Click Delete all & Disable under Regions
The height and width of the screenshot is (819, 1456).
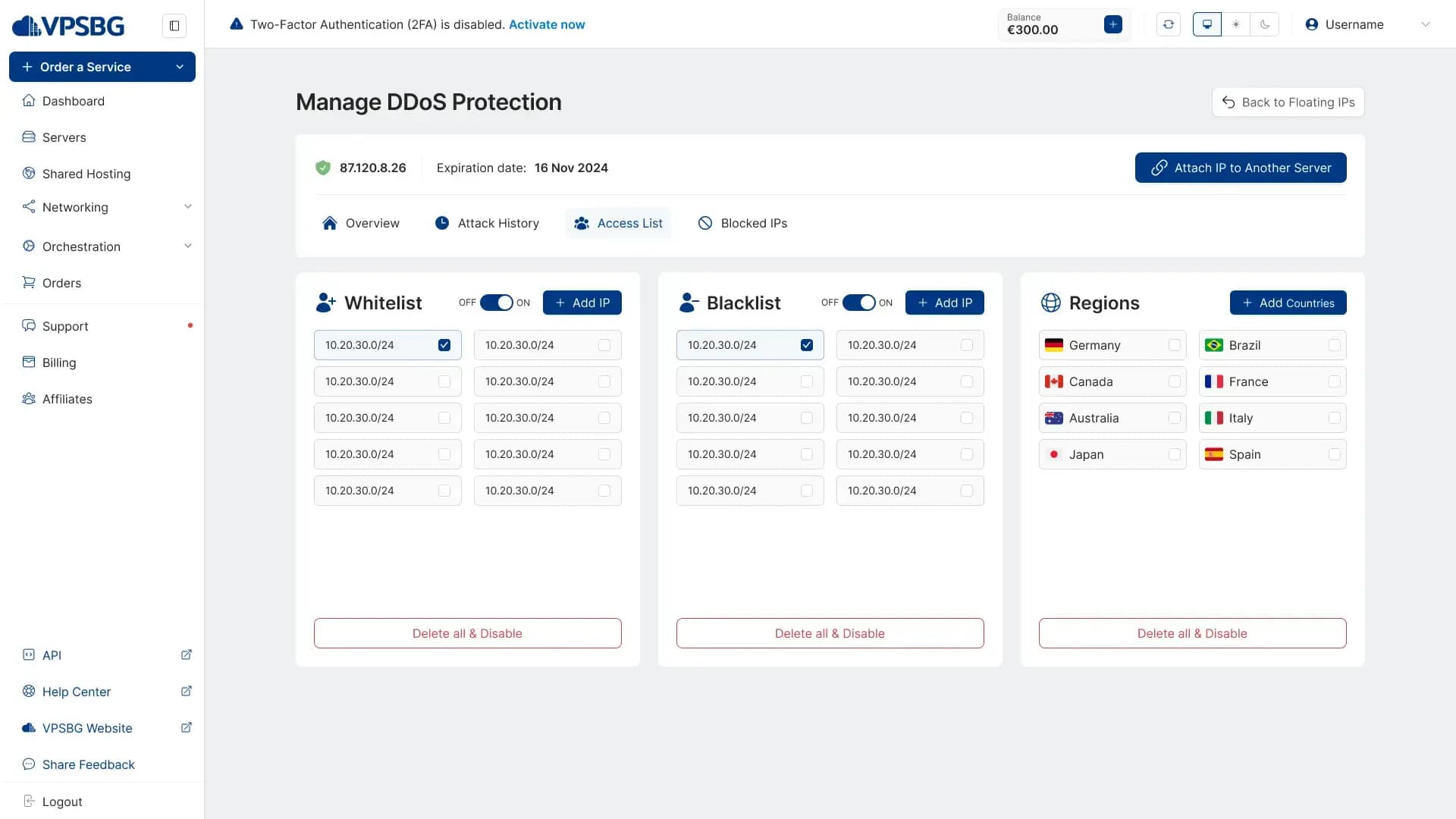click(x=1192, y=633)
